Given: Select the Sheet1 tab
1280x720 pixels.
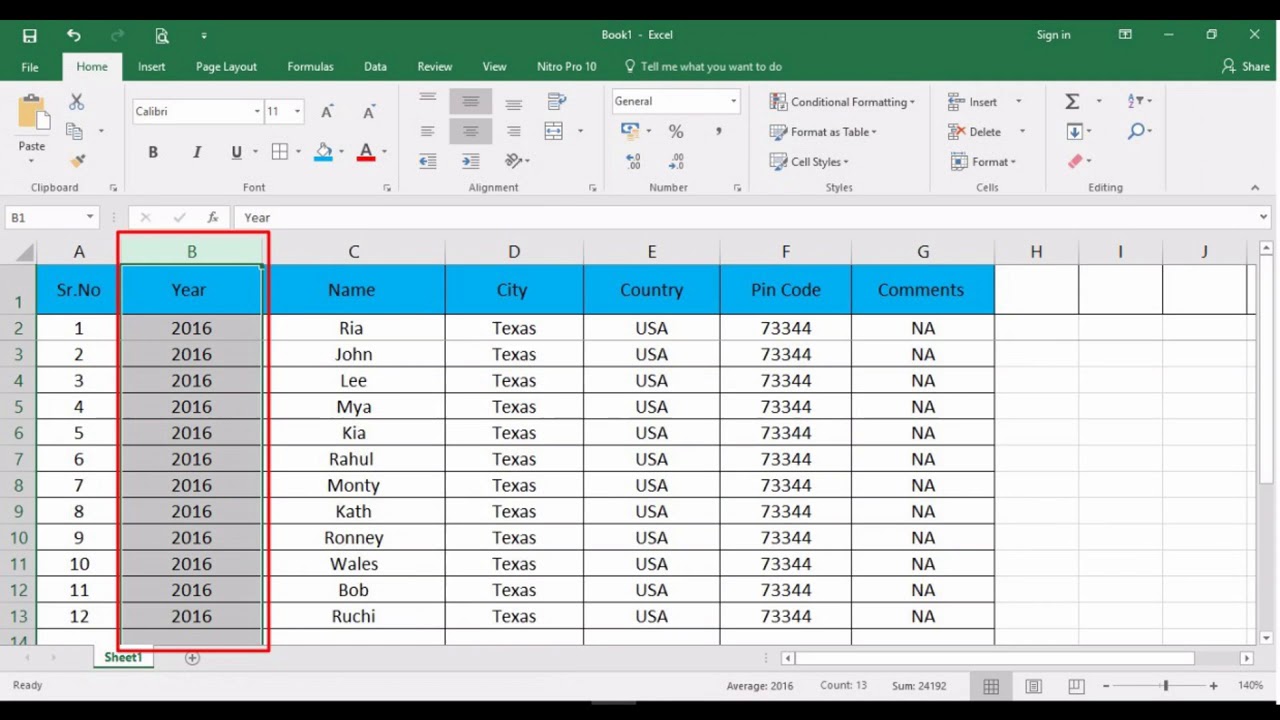Looking at the screenshot, I should pos(123,658).
